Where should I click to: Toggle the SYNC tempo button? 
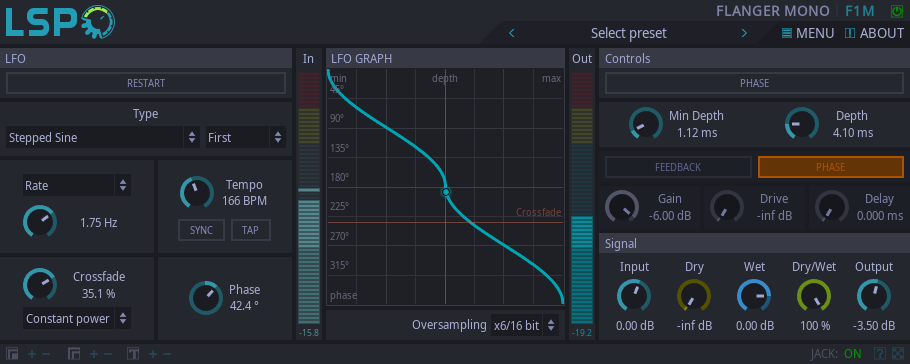pos(201,230)
